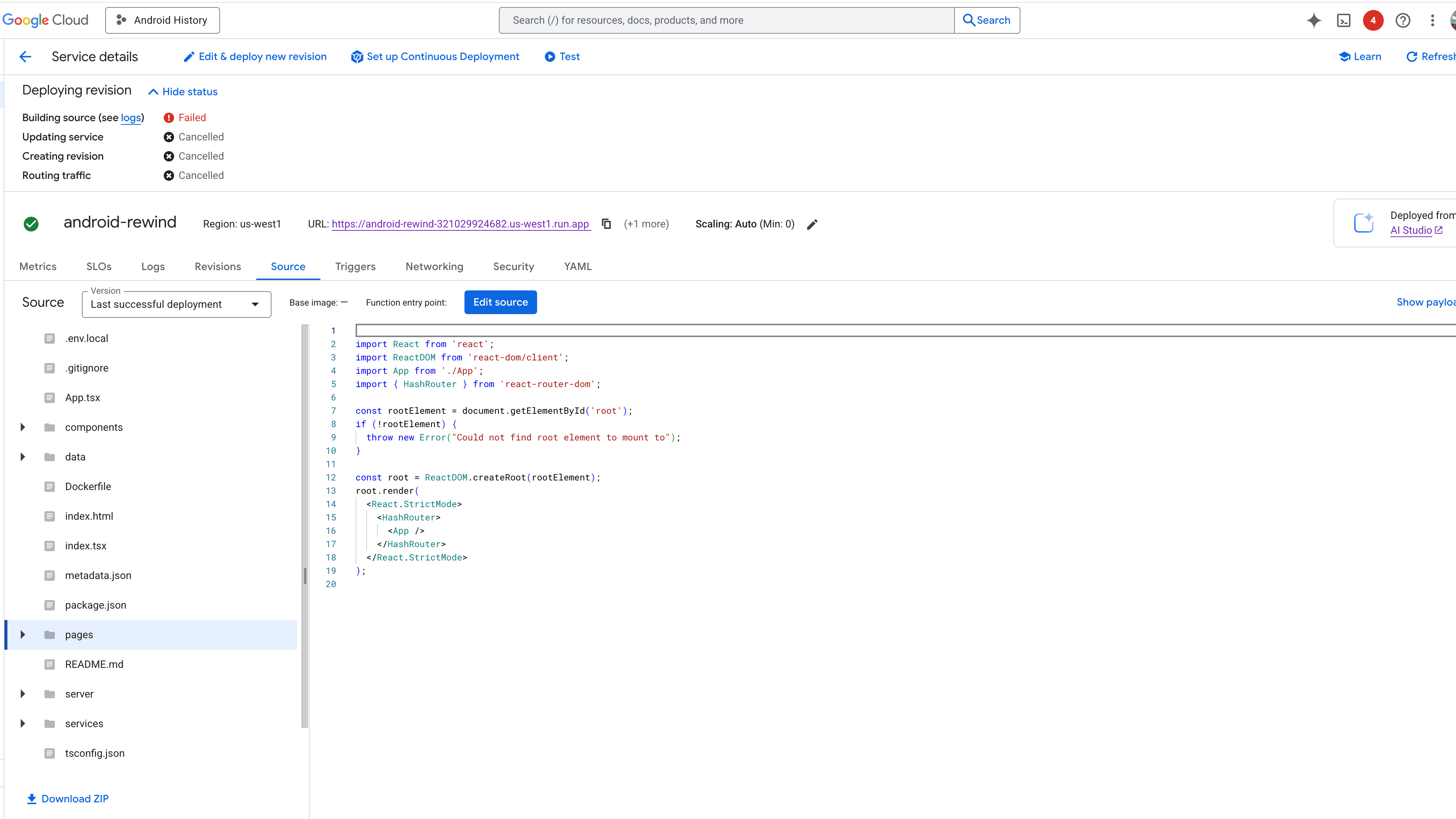Click Set up Continuous Deployment

click(x=435, y=57)
